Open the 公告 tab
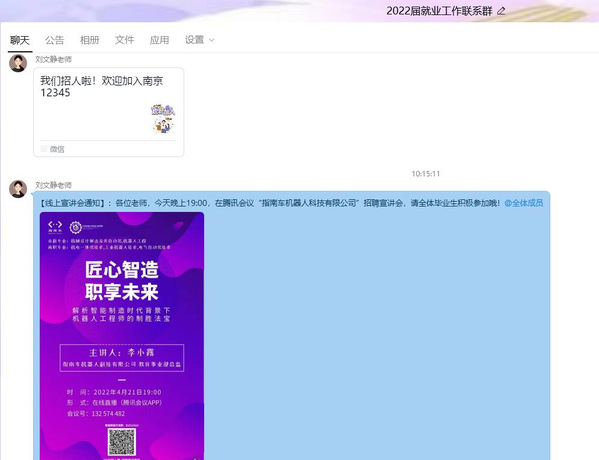The width and height of the screenshot is (599, 460). click(x=55, y=40)
